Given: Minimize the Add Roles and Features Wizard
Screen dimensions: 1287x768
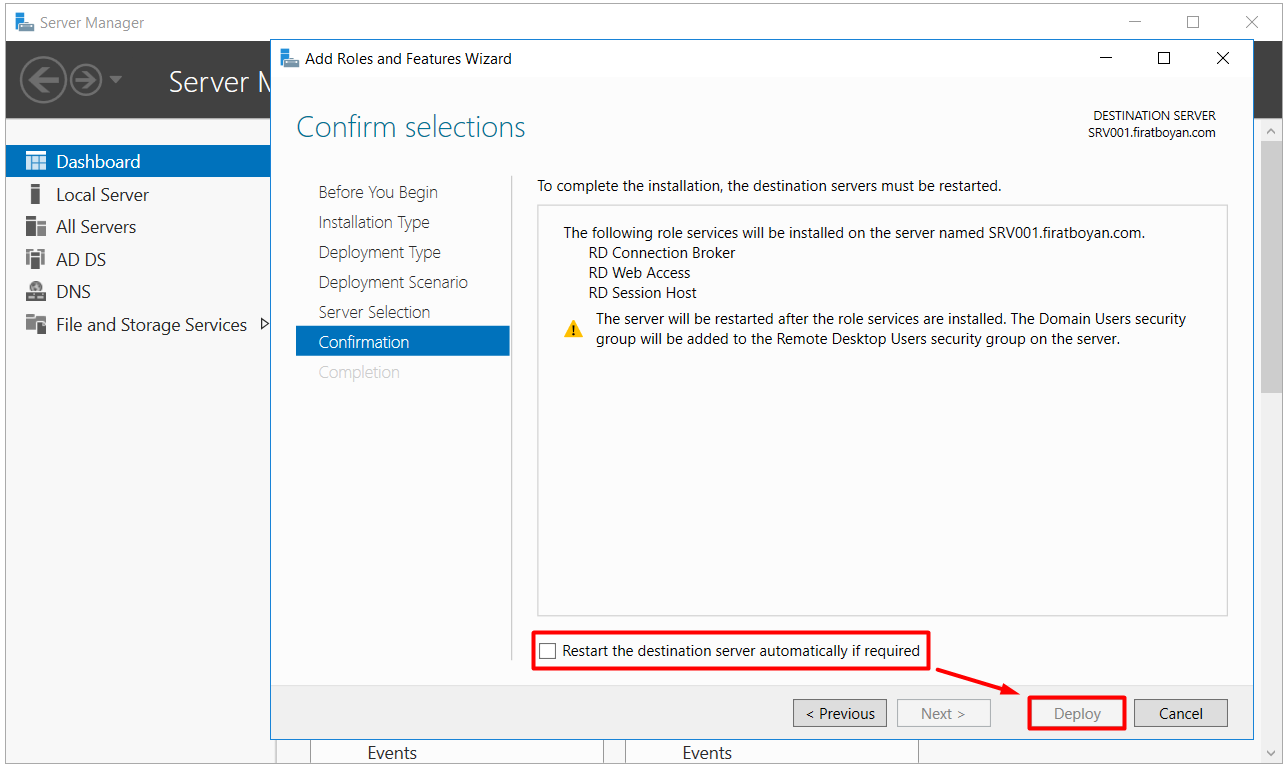Looking at the screenshot, I should tap(1105, 58).
